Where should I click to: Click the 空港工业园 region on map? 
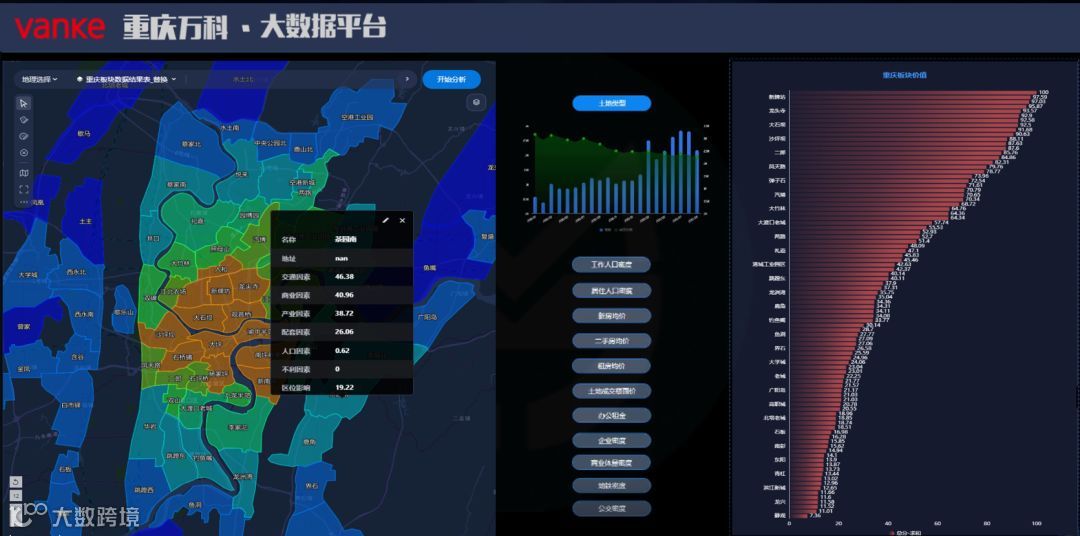(x=357, y=117)
